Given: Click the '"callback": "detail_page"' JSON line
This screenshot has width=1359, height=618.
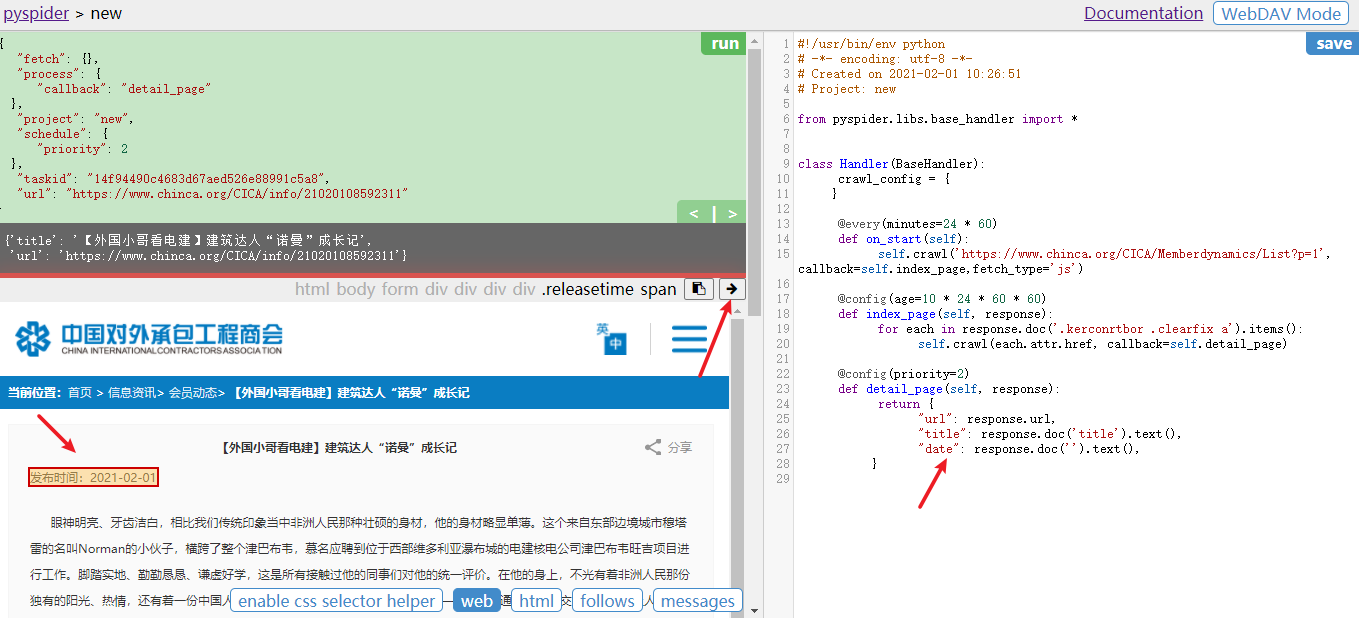Looking at the screenshot, I should coord(124,89).
